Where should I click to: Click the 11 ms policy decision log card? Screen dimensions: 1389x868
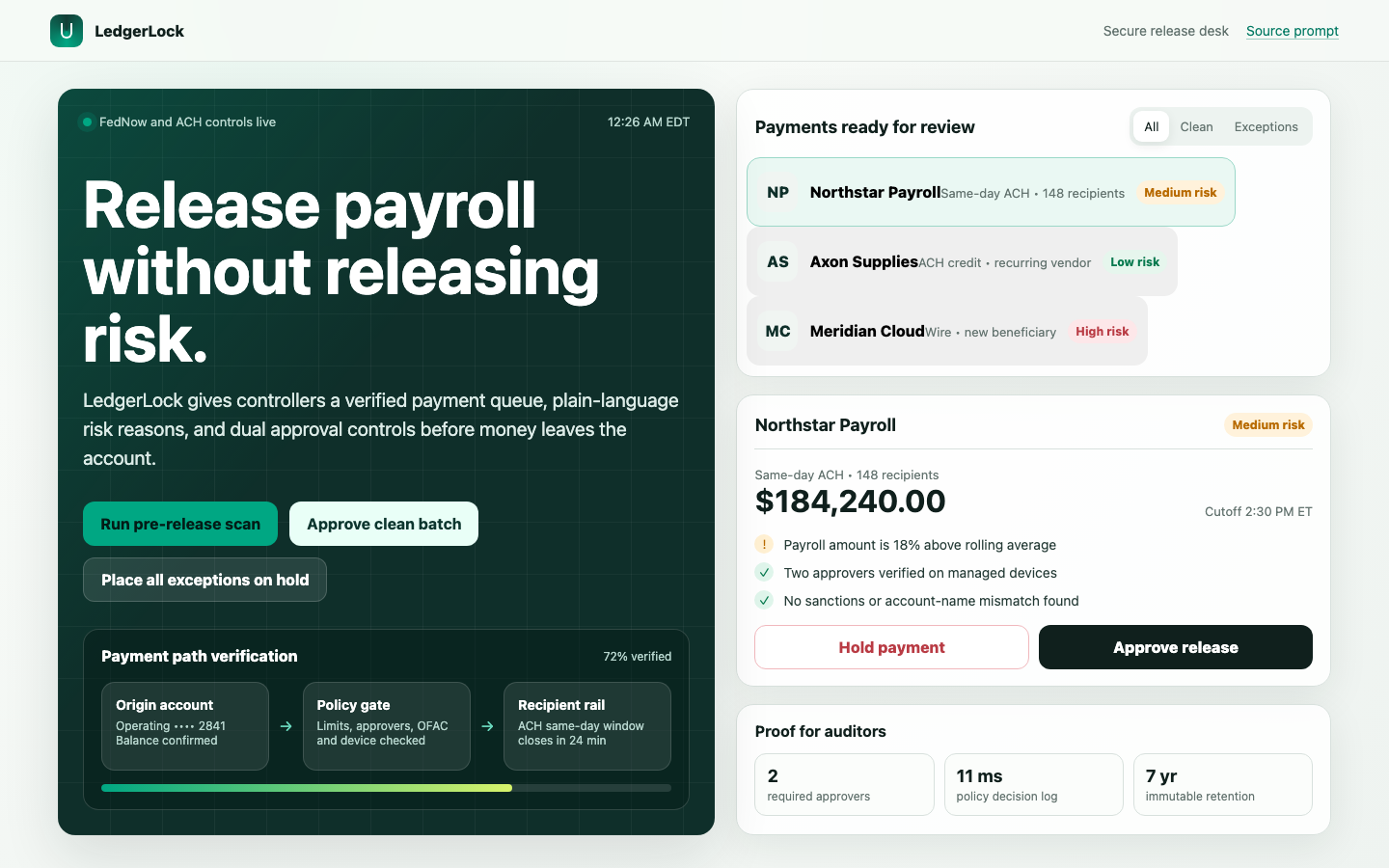[x=1033, y=785]
